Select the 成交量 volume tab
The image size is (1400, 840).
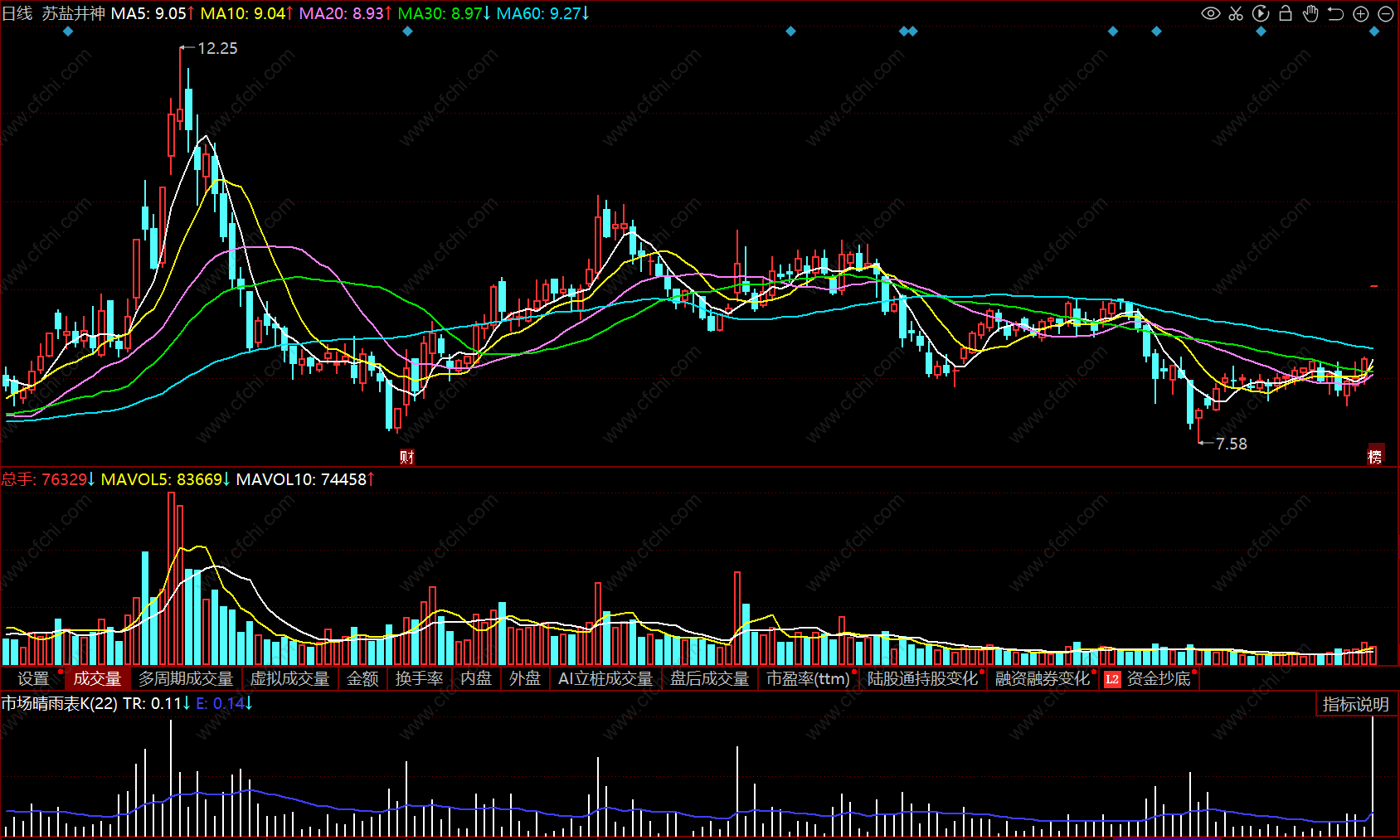pos(97,679)
